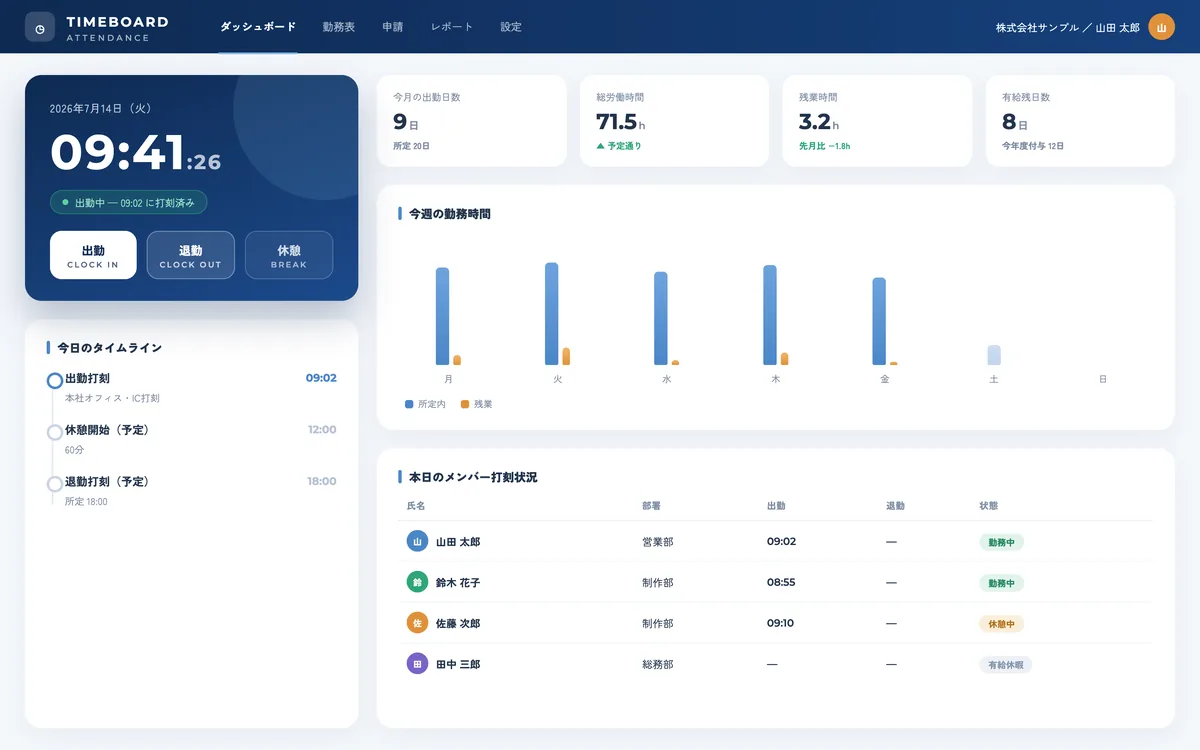Click 鈴木 花子's green avatar icon
The height and width of the screenshot is (750, 1200).
click(417, 582)
